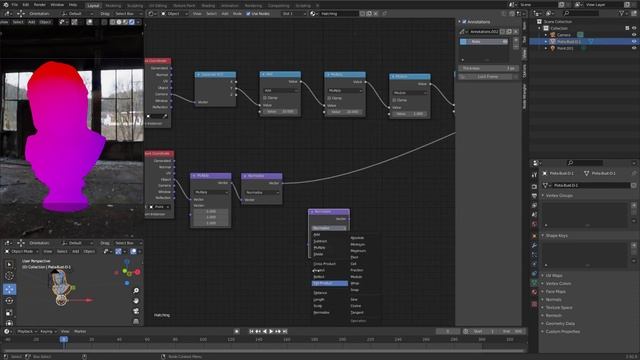
Task: Toggle Clamp checkbox on the second Multiply node
Action: pos(329,98)
